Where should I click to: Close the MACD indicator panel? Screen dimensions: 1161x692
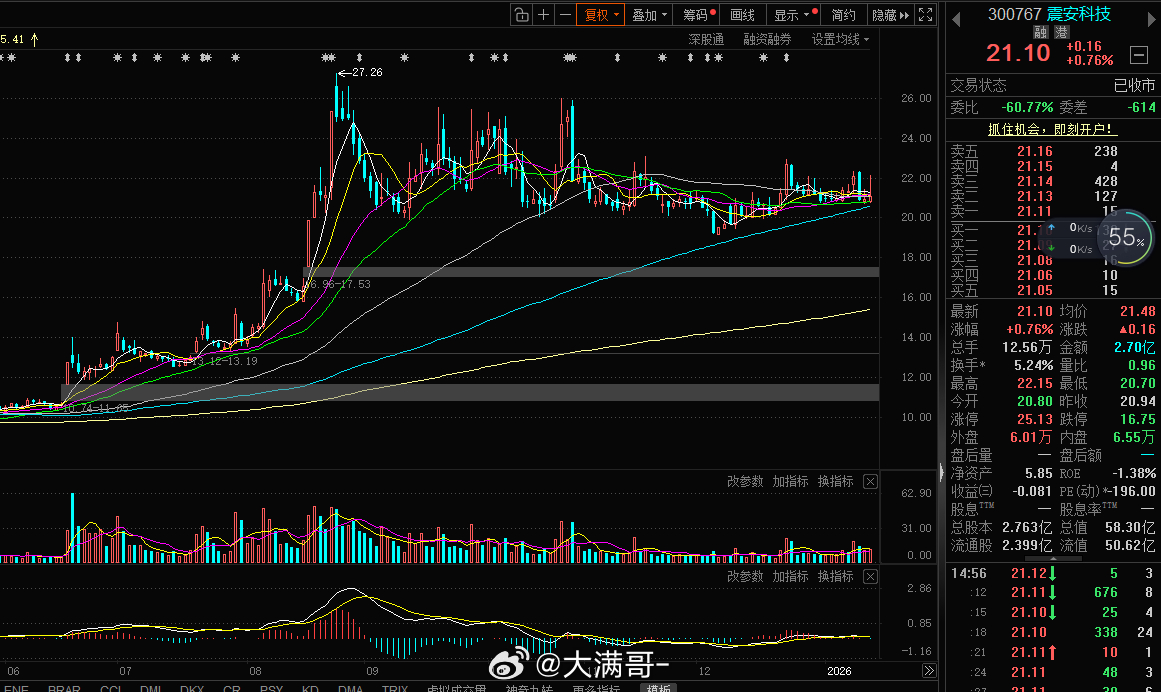(x=871, y=577)
